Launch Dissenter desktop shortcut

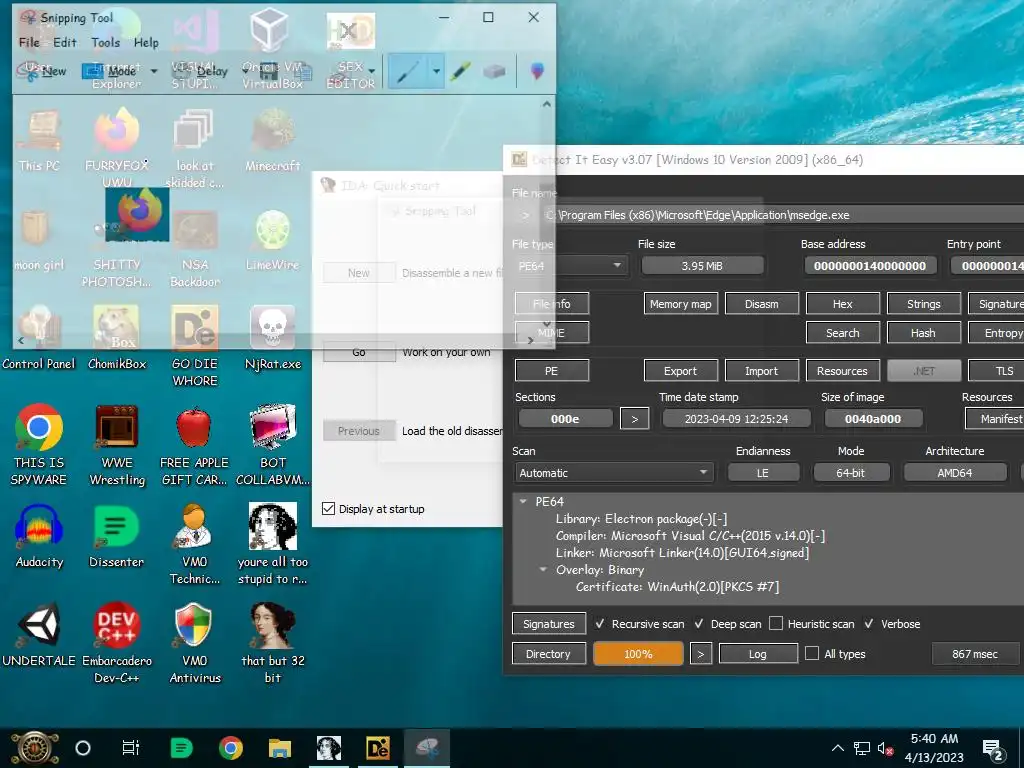[117, 536]
